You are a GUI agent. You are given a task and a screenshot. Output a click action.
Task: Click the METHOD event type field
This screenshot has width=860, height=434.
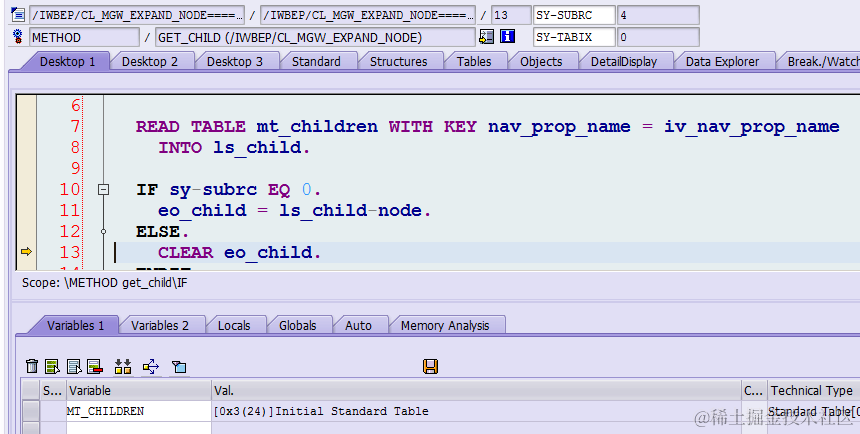coord(84,37)
